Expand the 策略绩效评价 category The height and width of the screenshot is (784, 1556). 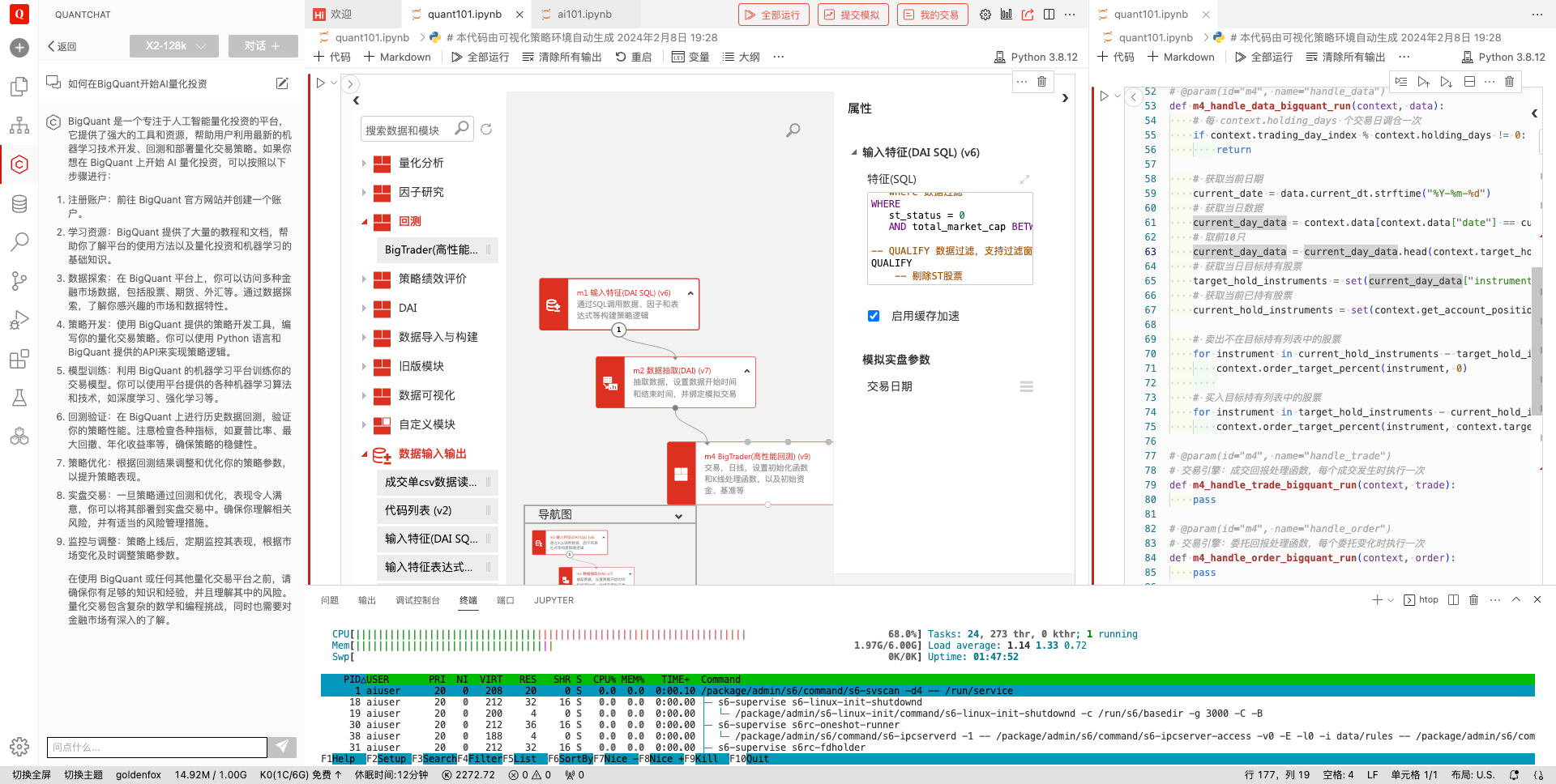click(x=364, y=279)
